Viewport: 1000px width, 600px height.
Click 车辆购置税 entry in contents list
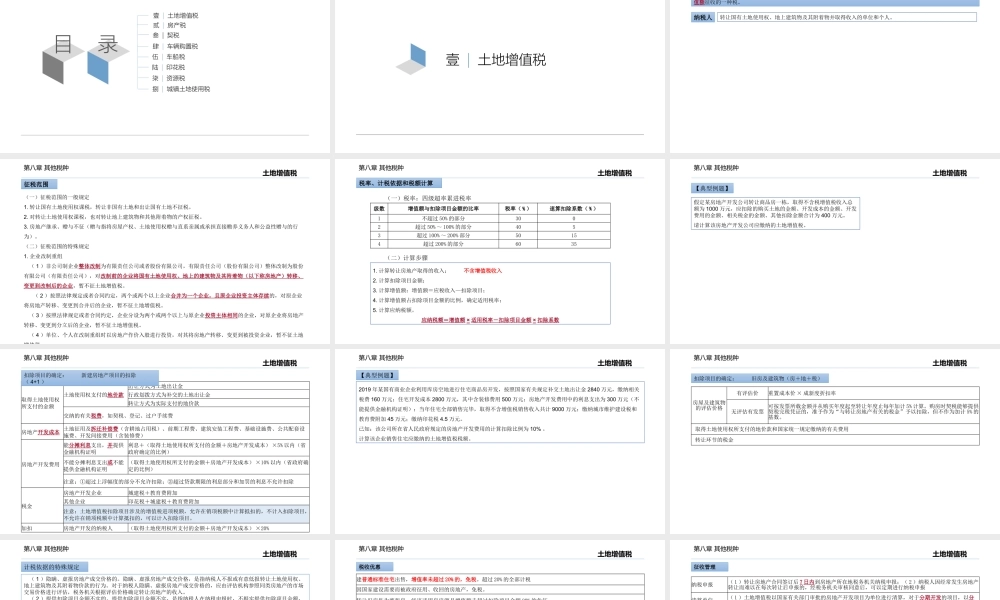tap(183, 46)
